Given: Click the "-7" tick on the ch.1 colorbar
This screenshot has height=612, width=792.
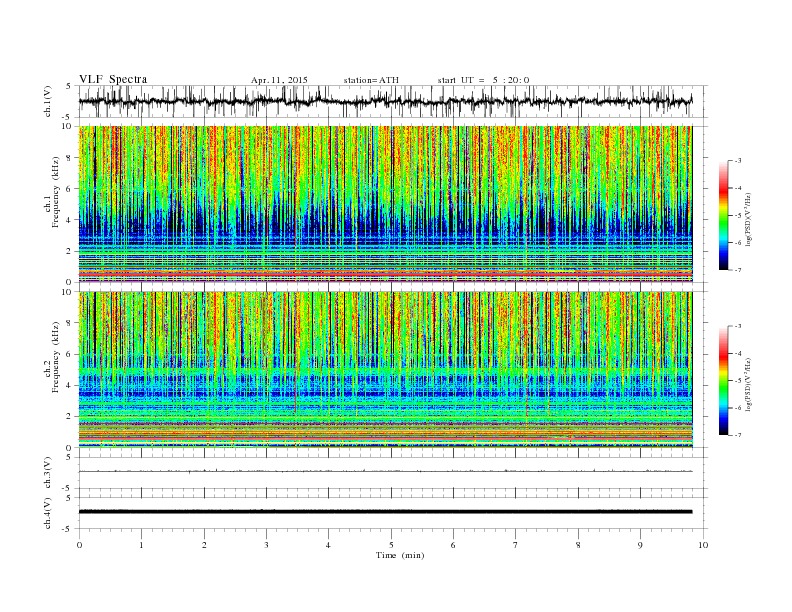Looking at the screenshot, I should (x=738, y=270).
